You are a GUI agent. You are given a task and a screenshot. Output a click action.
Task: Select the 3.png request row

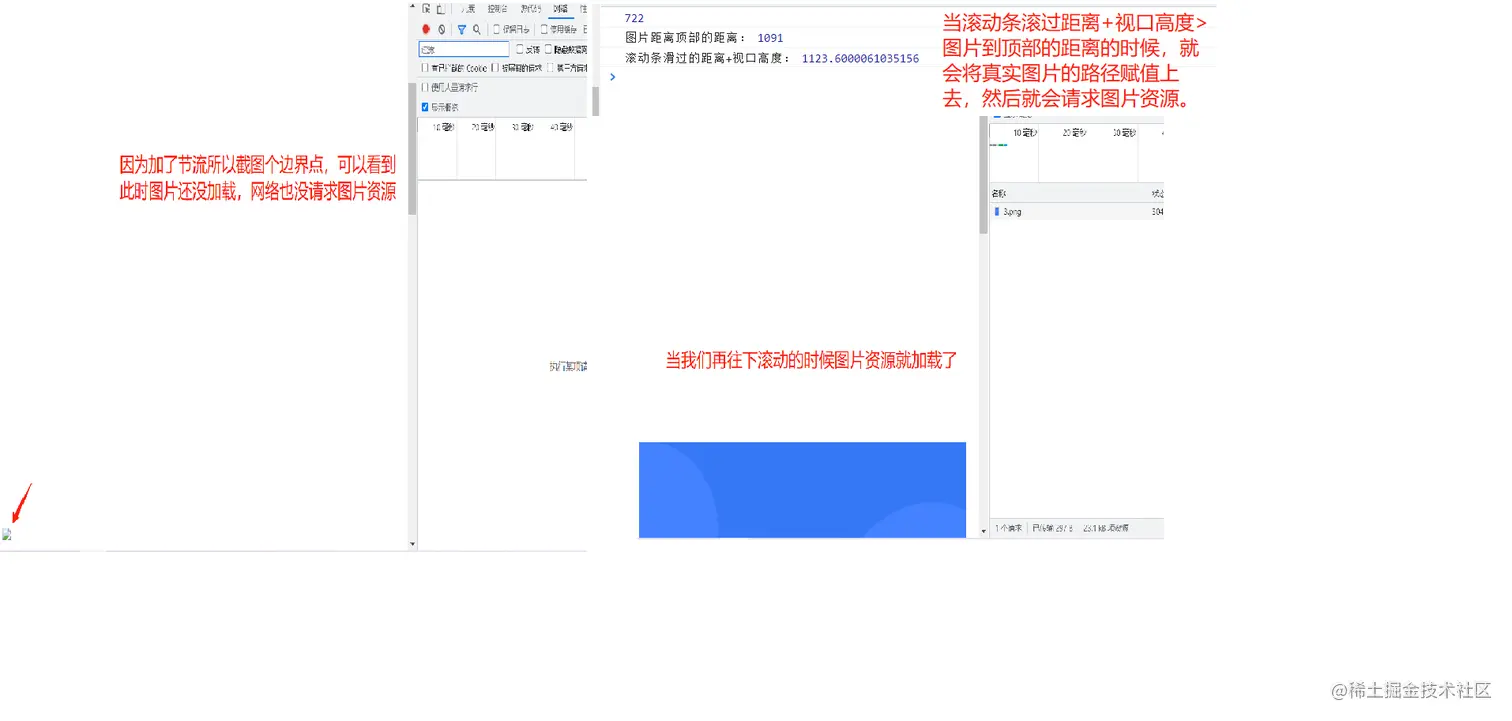1077,212
